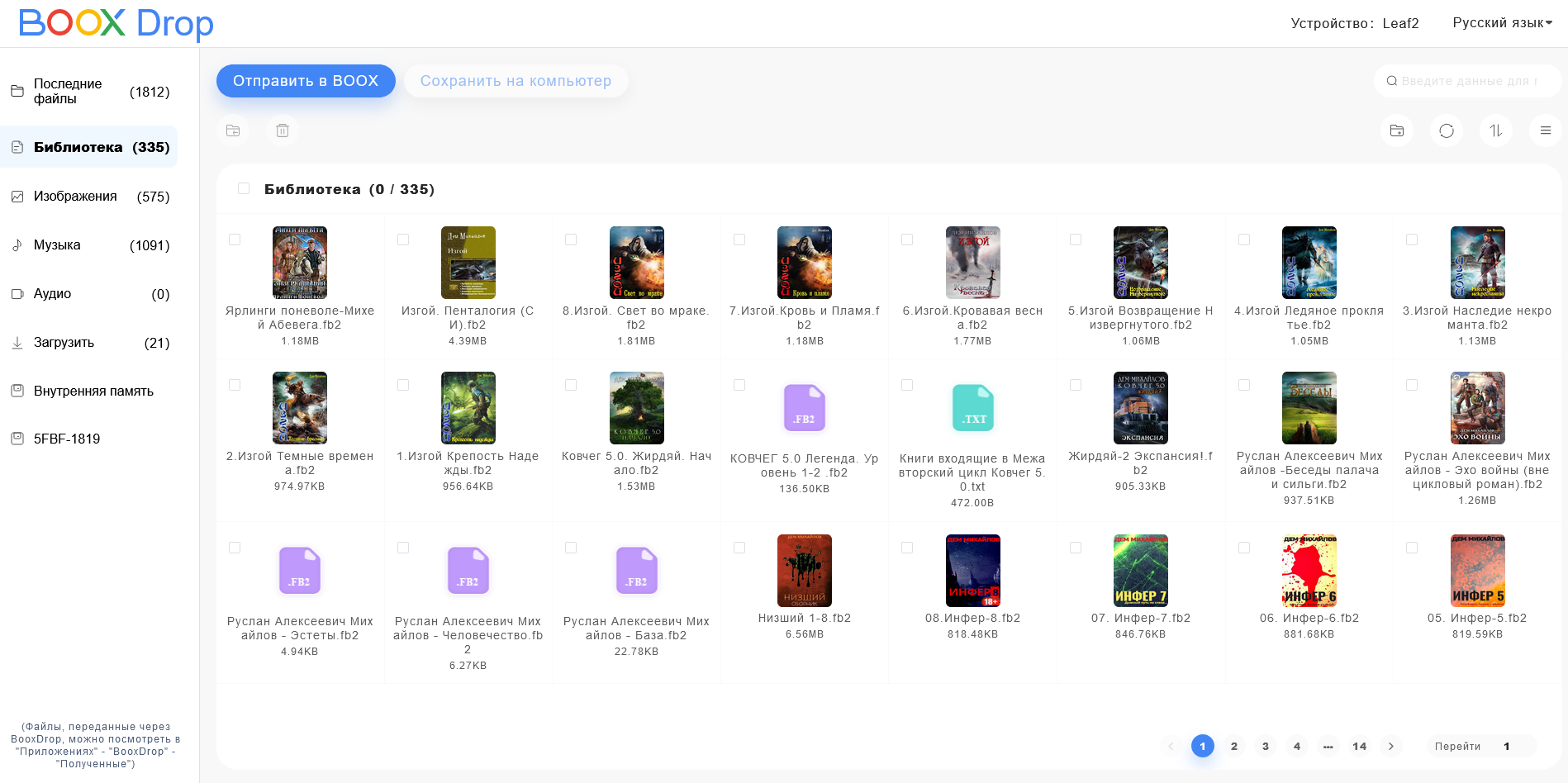Click the purple FB2 icon for КОВЧЕГ 5.0 Легенда

point(805,408)
